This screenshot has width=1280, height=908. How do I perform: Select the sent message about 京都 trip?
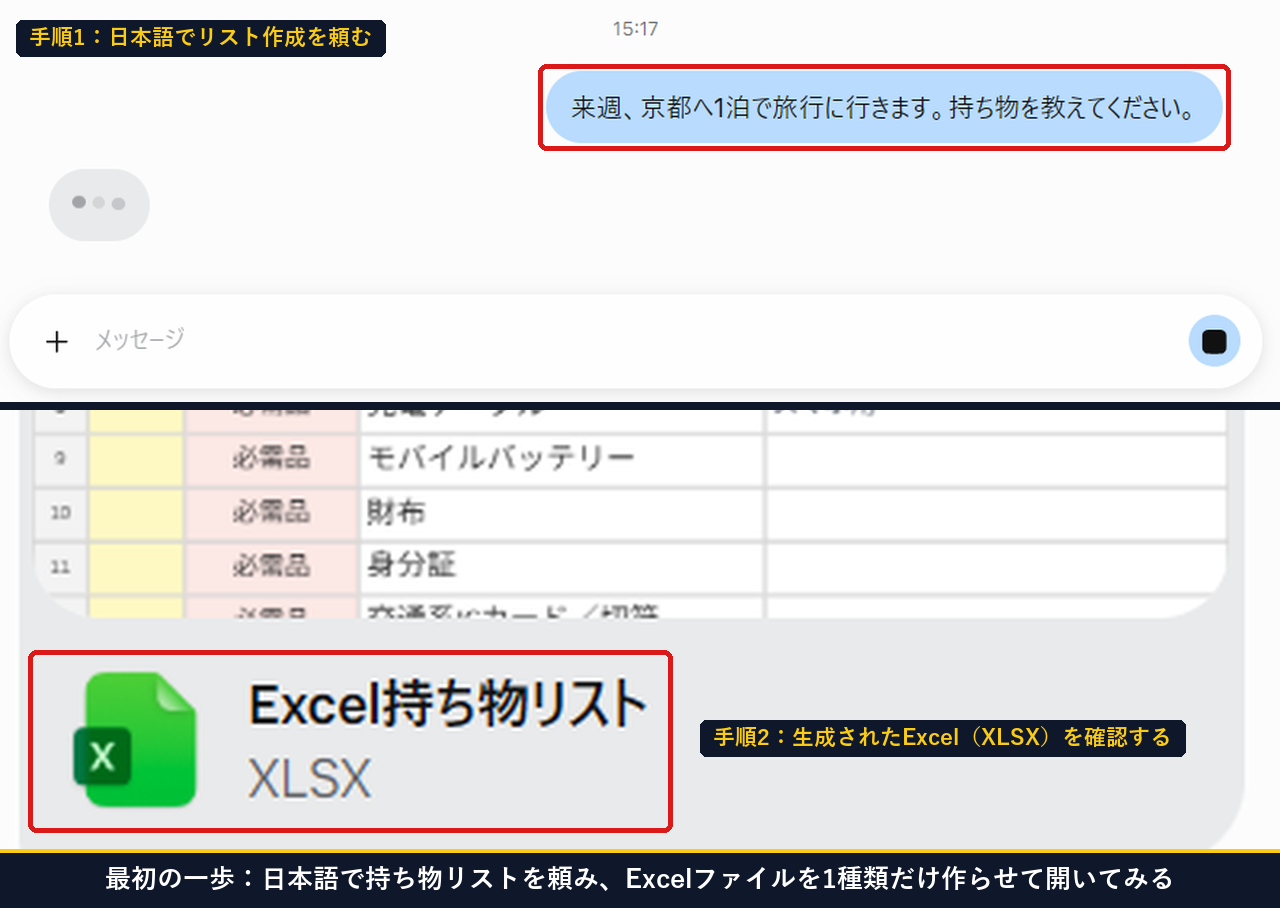click(x=884, y=108)
